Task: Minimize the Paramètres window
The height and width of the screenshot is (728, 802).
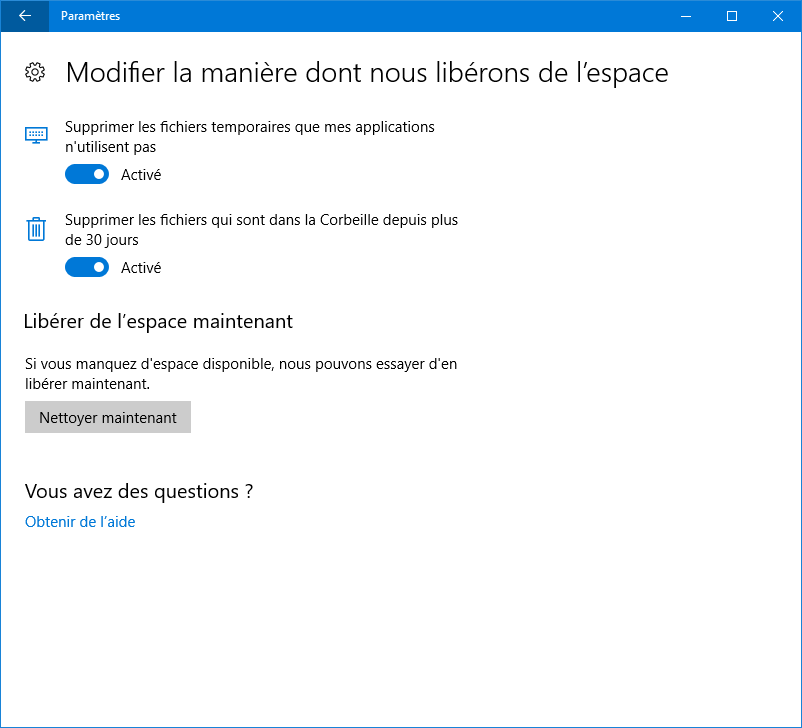Action: tap(686, 16)
